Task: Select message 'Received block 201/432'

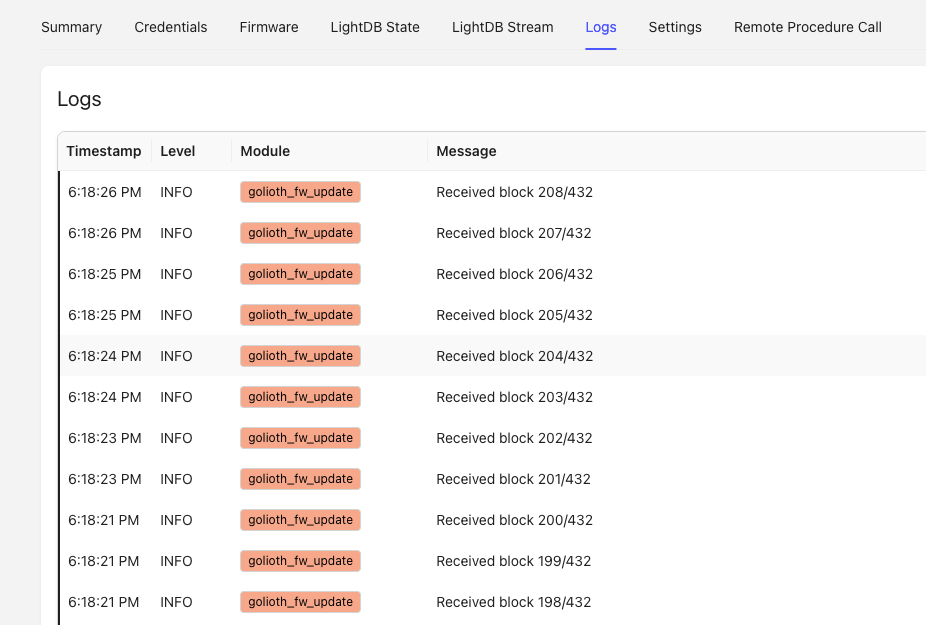Action: pyautogui.click(x=513, y=479)
